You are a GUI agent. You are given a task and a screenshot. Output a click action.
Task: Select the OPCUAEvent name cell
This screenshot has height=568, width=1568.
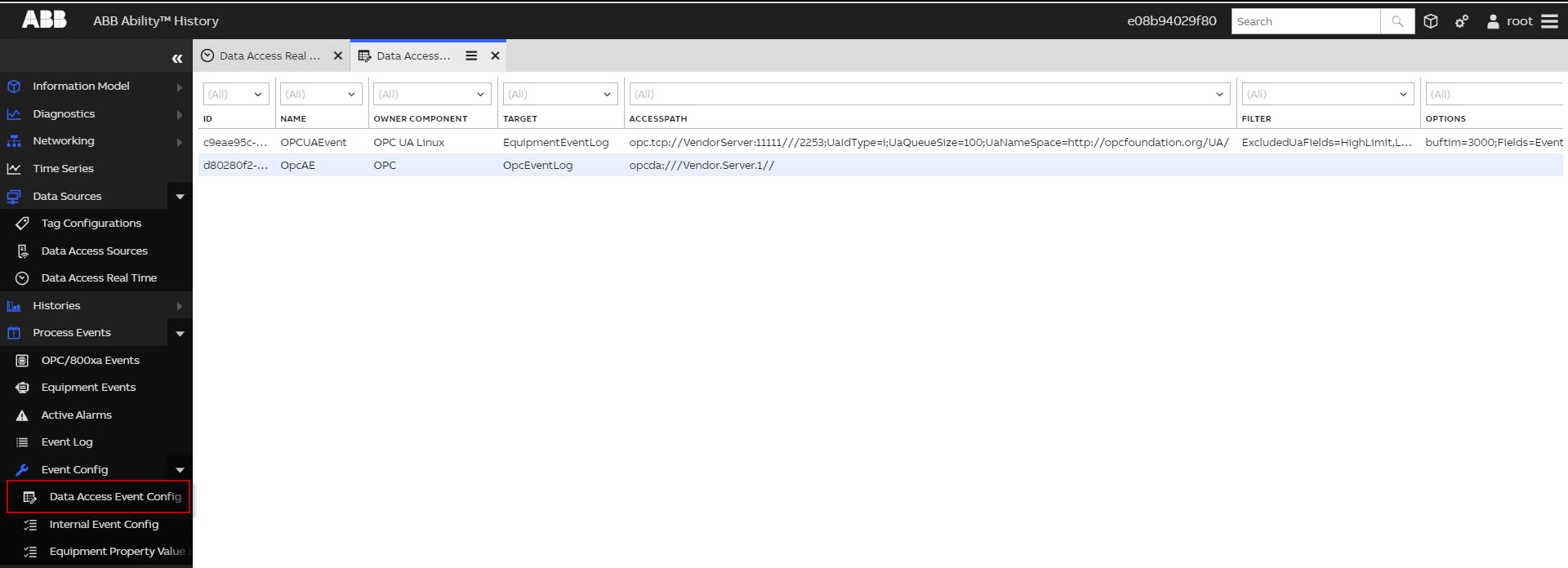coord(314,142)
